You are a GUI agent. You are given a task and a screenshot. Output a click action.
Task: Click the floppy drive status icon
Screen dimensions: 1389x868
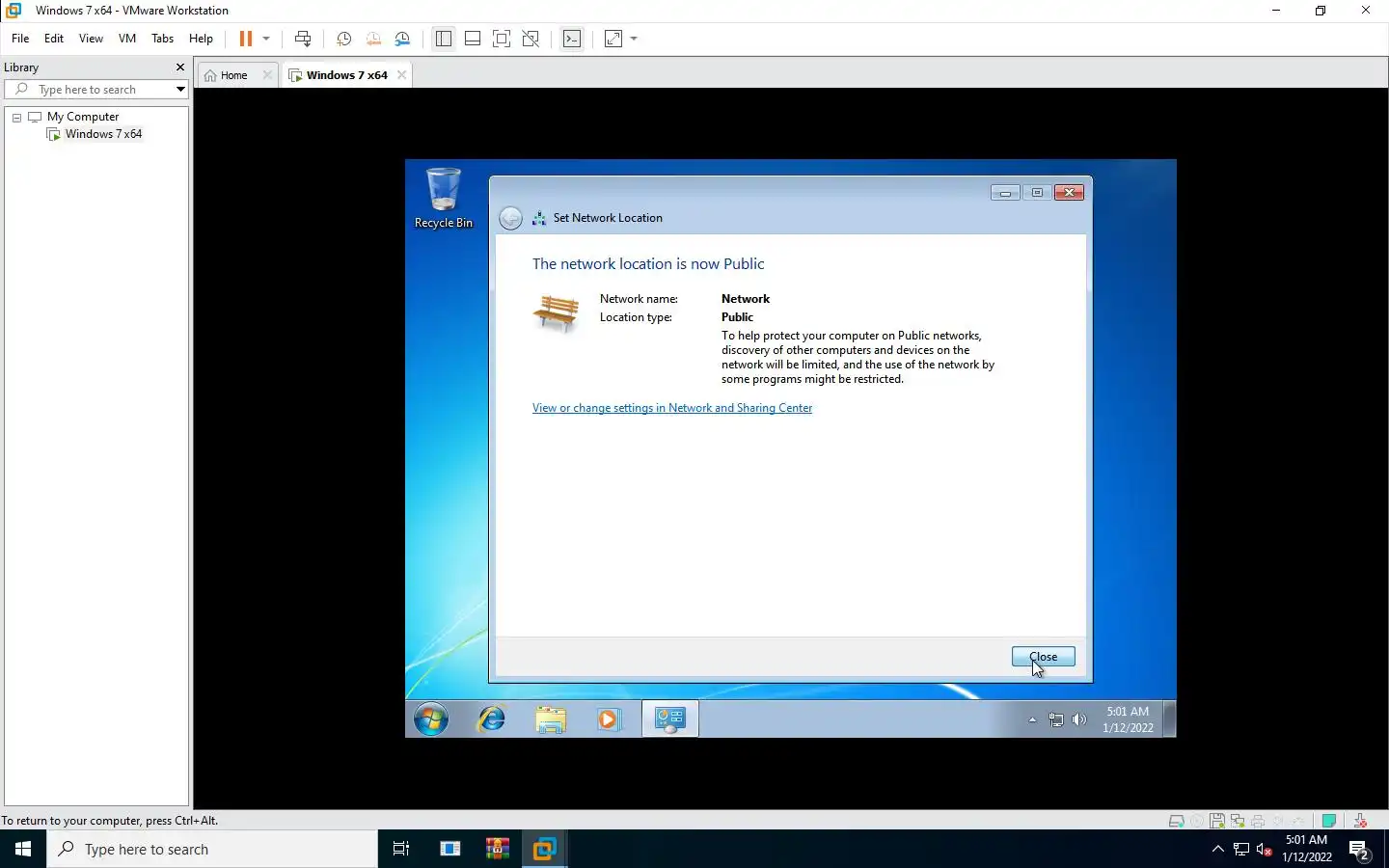(1217, 821)
